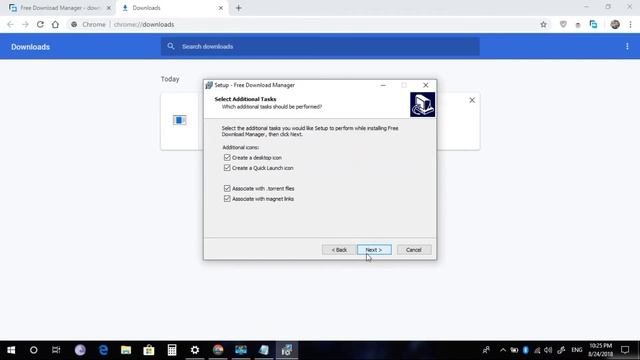Open the taskbar clock and date
Viewport: 640px width, 360px height.
[x=600, y=350]
